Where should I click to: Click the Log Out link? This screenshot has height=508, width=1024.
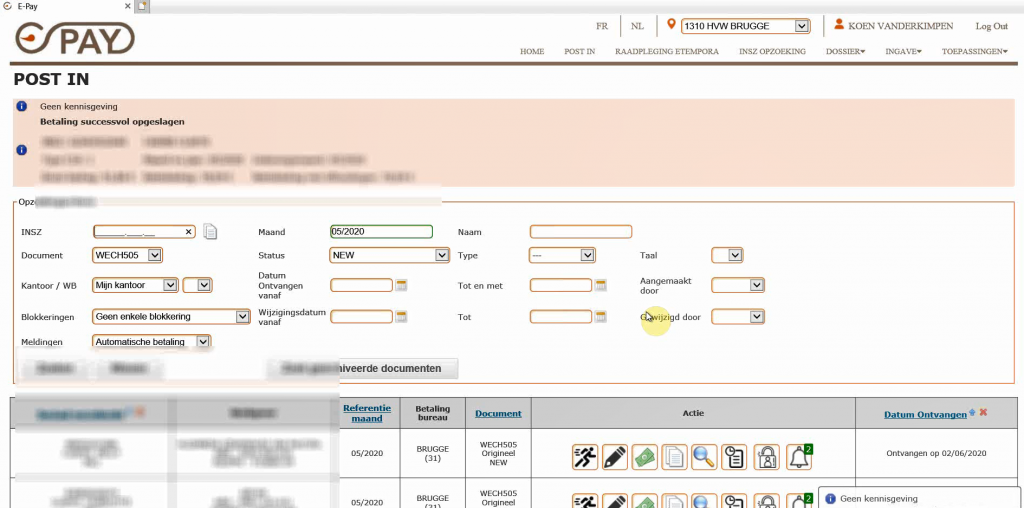click(x=991, y=26)
